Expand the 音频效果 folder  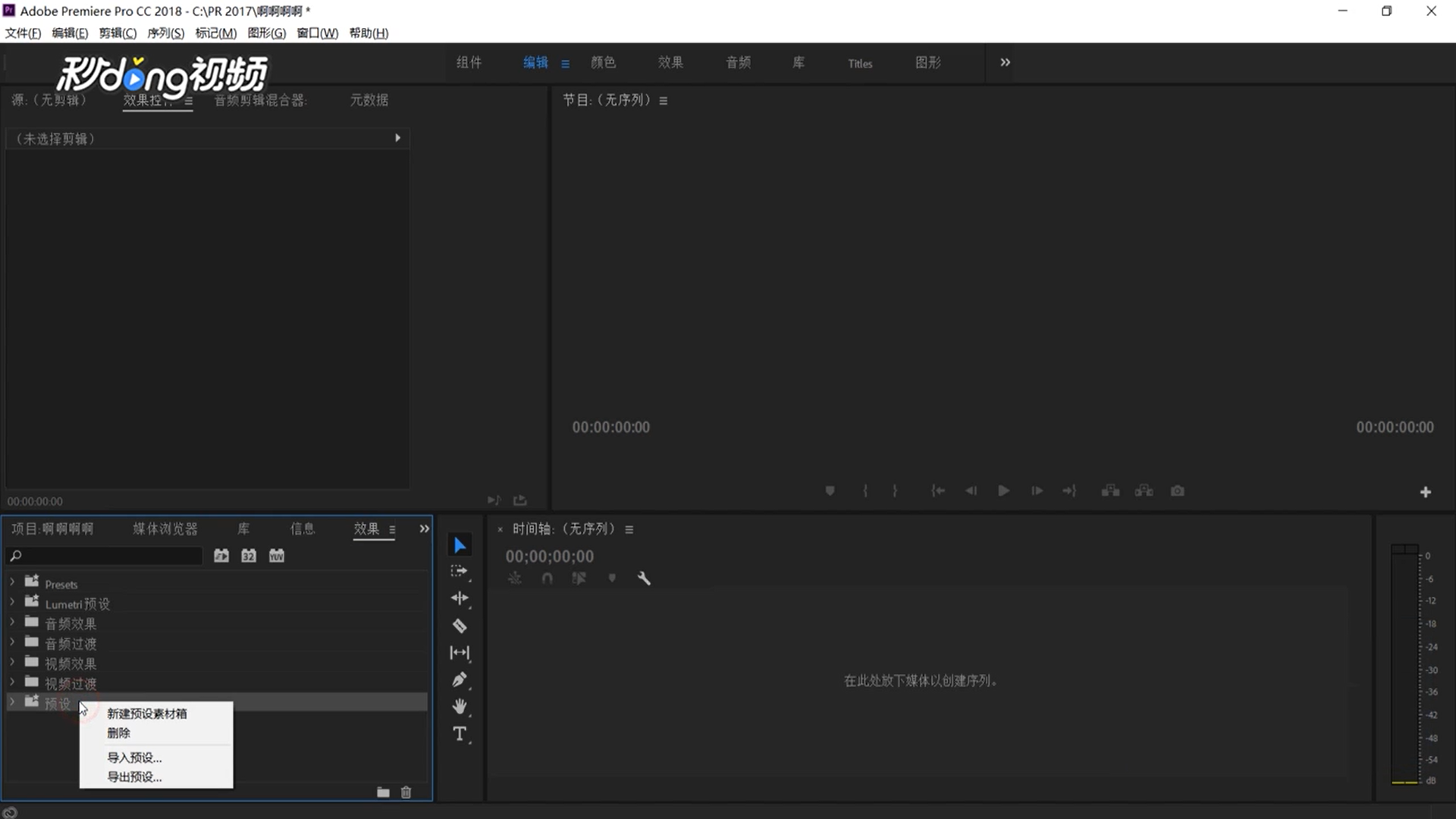click(12, 622)
